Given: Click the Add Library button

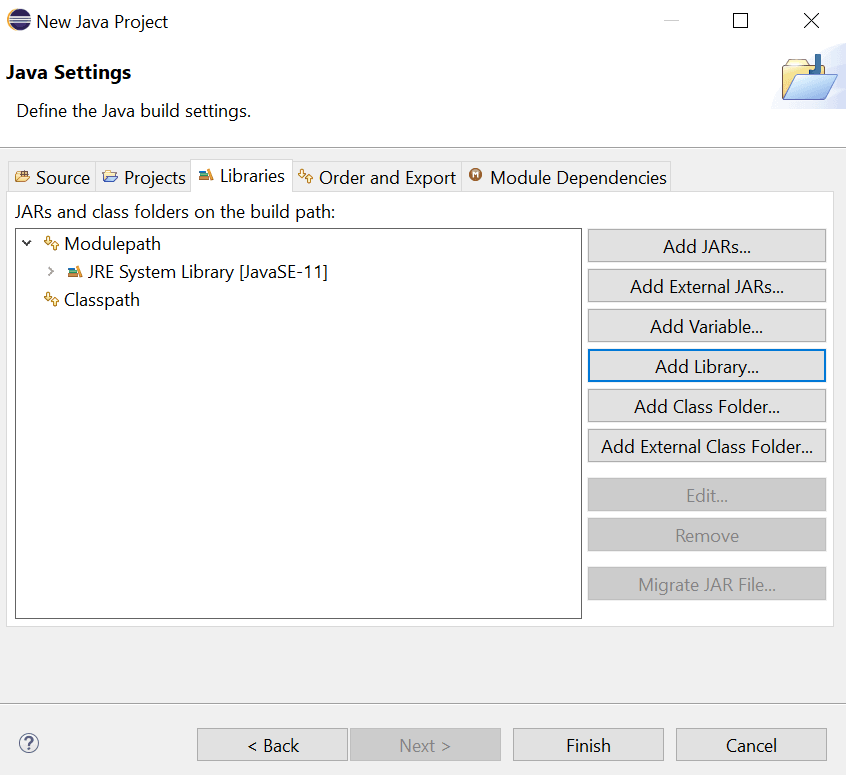Looking at the screenshot, I should (x=706, y=366).
